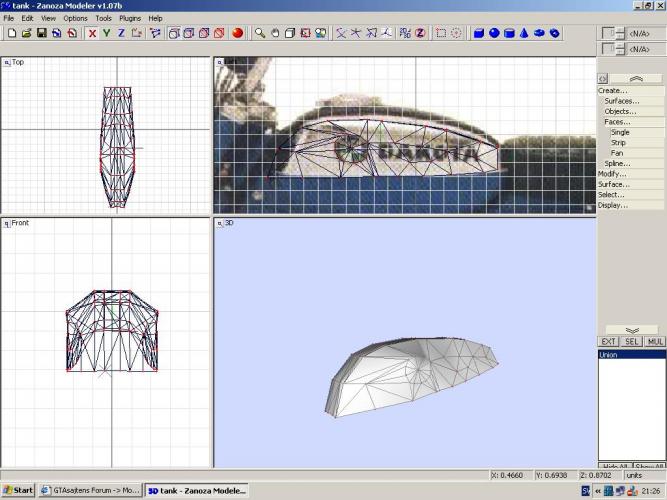Create a blue cone primitive
The width and height of the screenshot is (667, 500).
click(x=524, y=33)
